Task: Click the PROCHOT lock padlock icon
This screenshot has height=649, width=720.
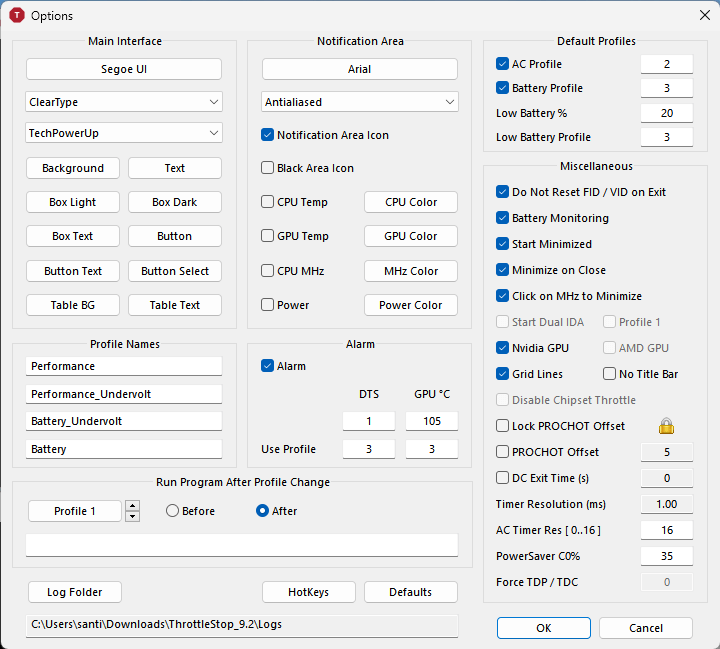Action: point(666,426)
